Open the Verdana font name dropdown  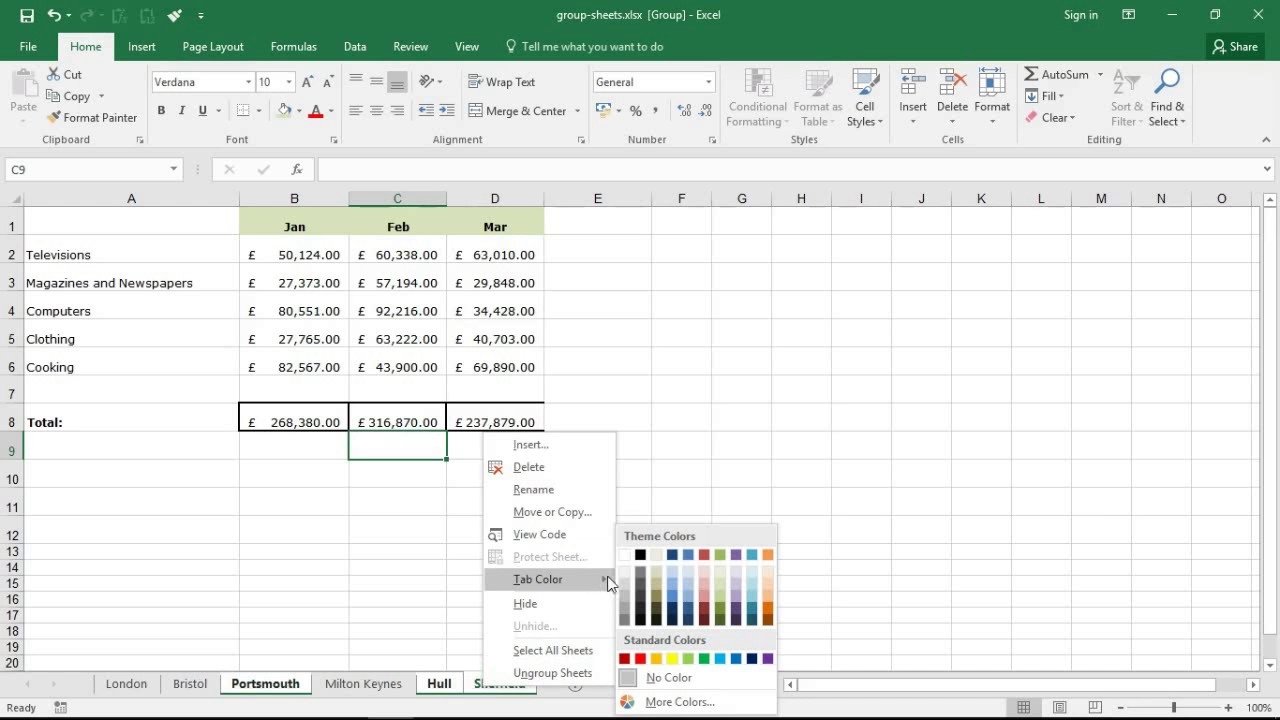pyautogui.click(x=247, y=81)
